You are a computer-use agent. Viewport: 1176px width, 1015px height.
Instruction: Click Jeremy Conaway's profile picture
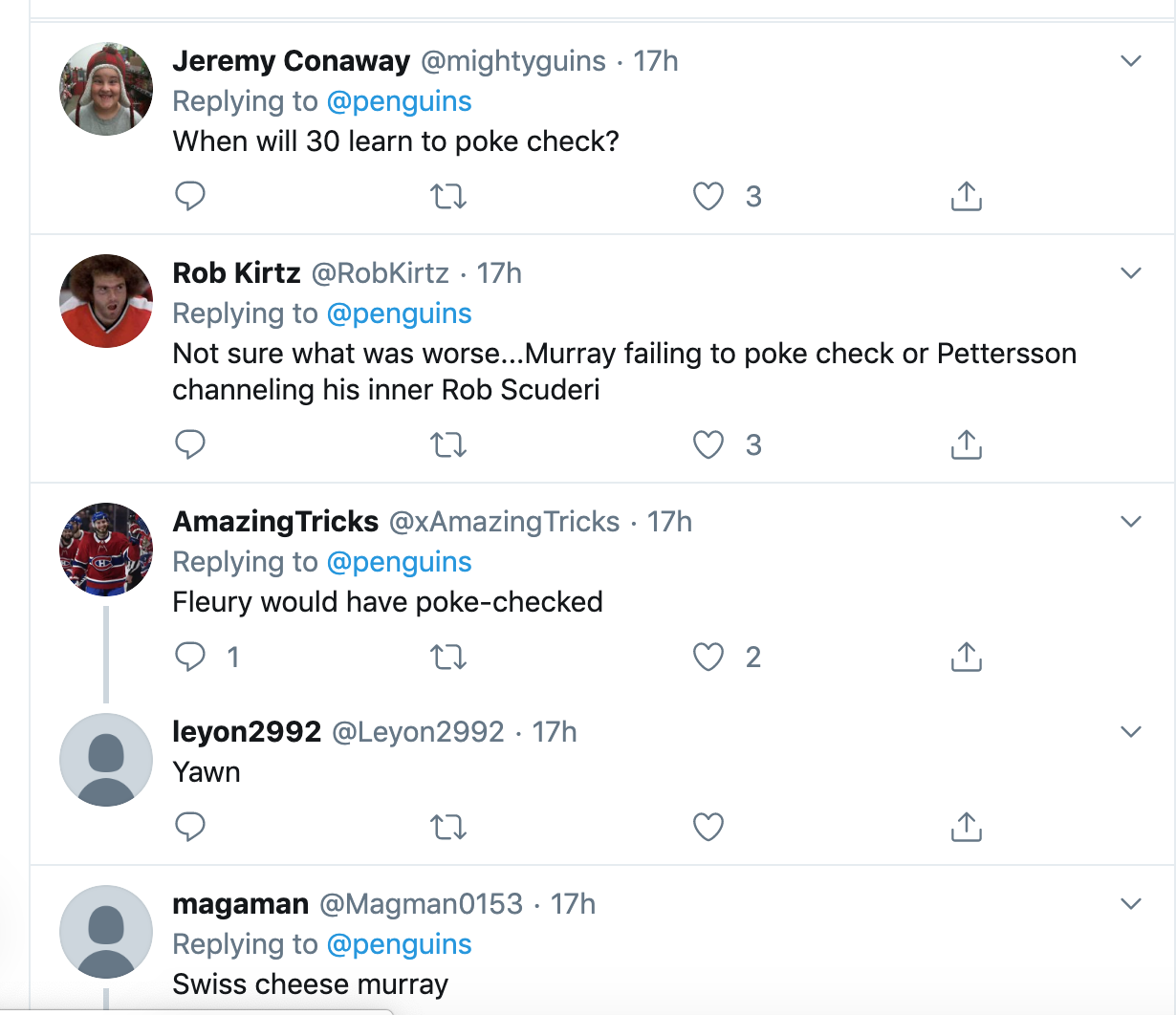(106, 89)
